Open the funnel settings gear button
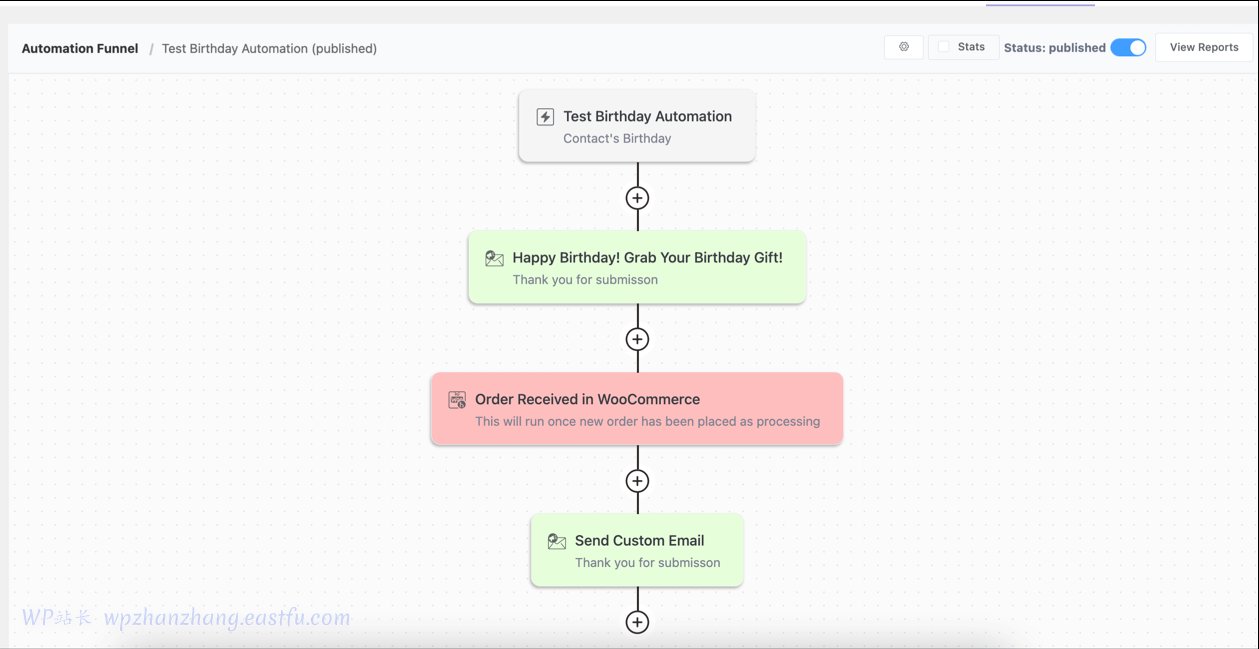 (x=904, y=47)
